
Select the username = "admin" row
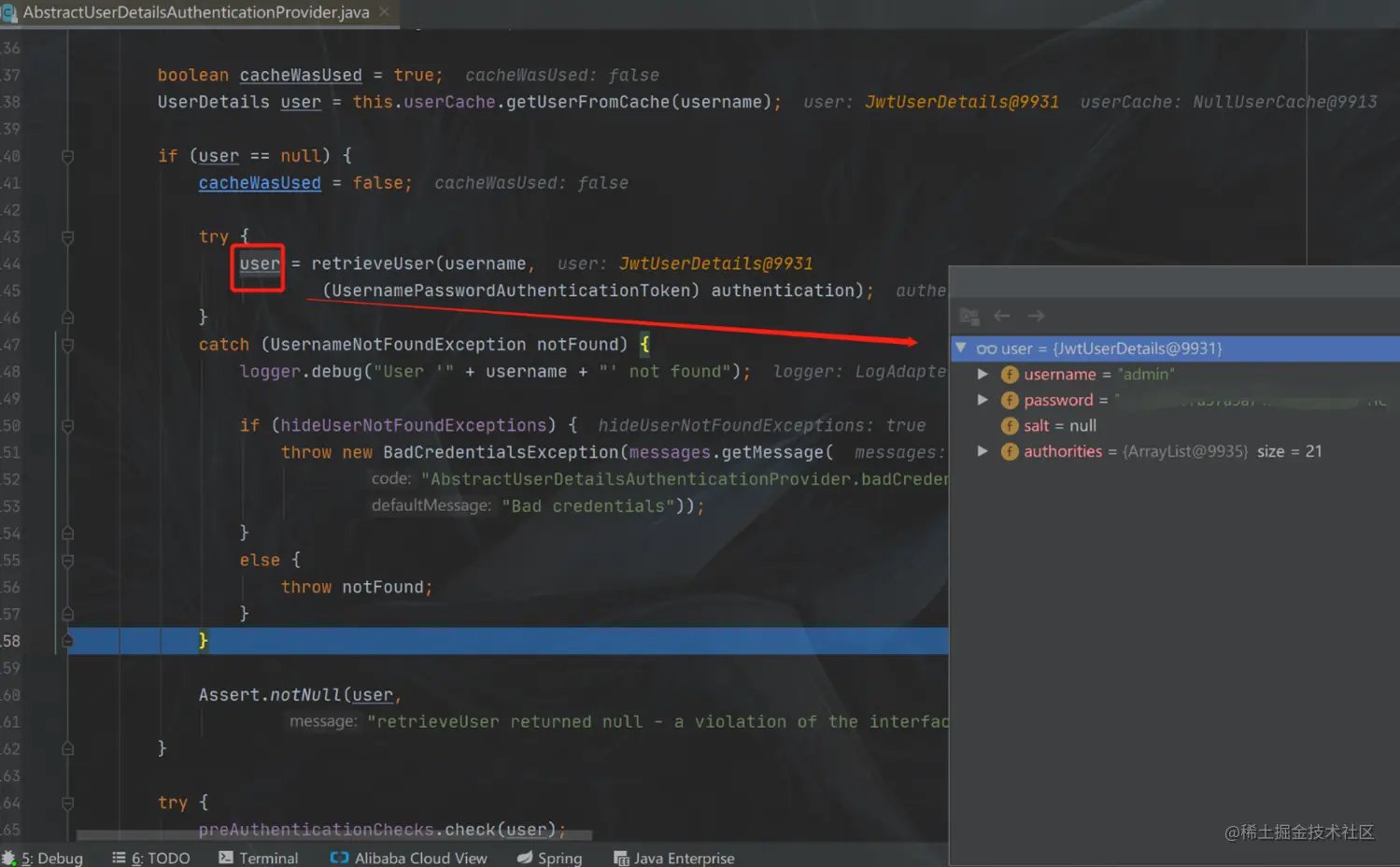1175,374
